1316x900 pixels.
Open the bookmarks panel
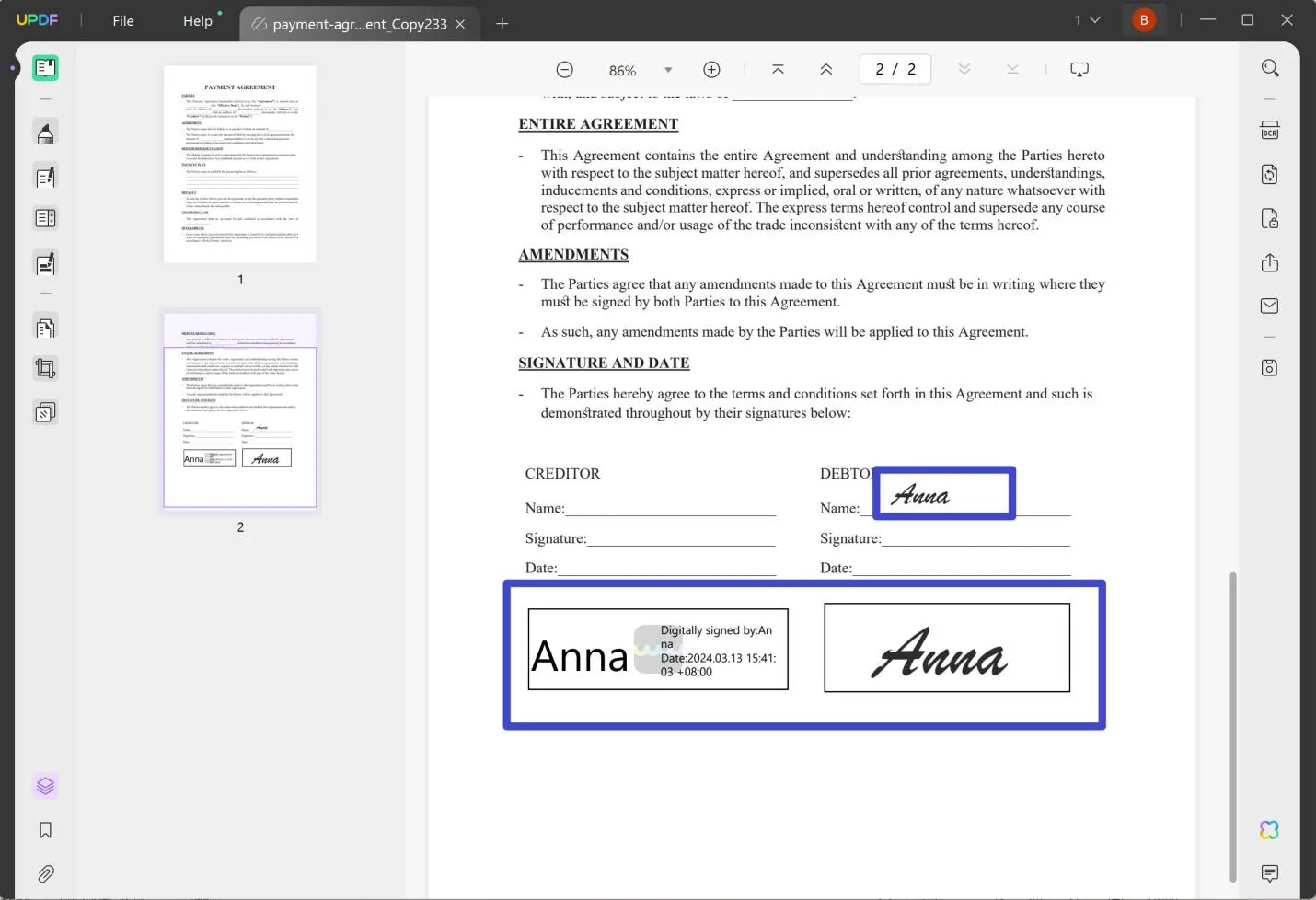coord(45,829)
